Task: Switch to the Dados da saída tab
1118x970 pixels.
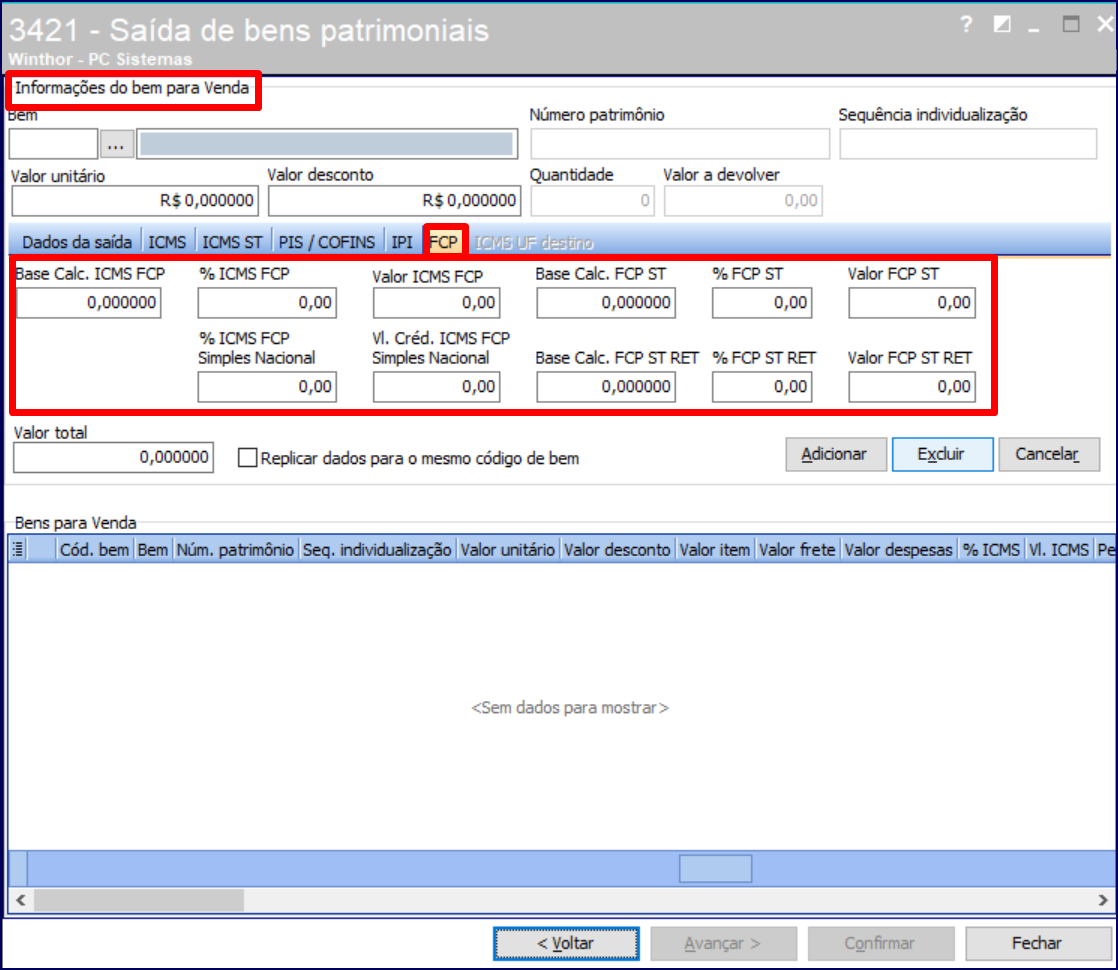Action: pyautogui.click(x=77, y=242)
